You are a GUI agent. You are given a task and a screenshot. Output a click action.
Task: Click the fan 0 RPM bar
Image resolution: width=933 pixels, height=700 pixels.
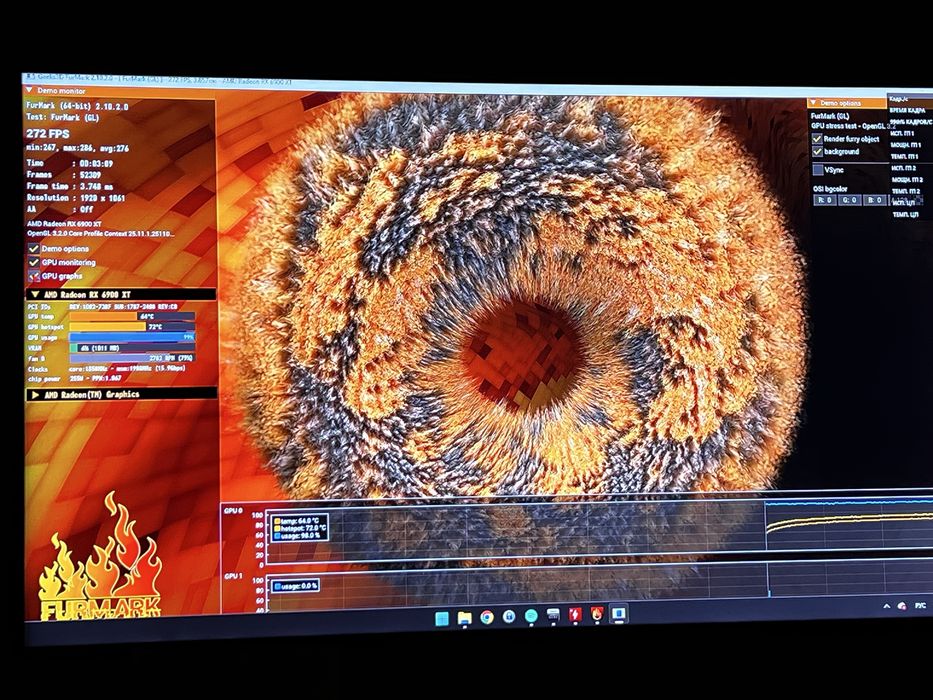132,358
